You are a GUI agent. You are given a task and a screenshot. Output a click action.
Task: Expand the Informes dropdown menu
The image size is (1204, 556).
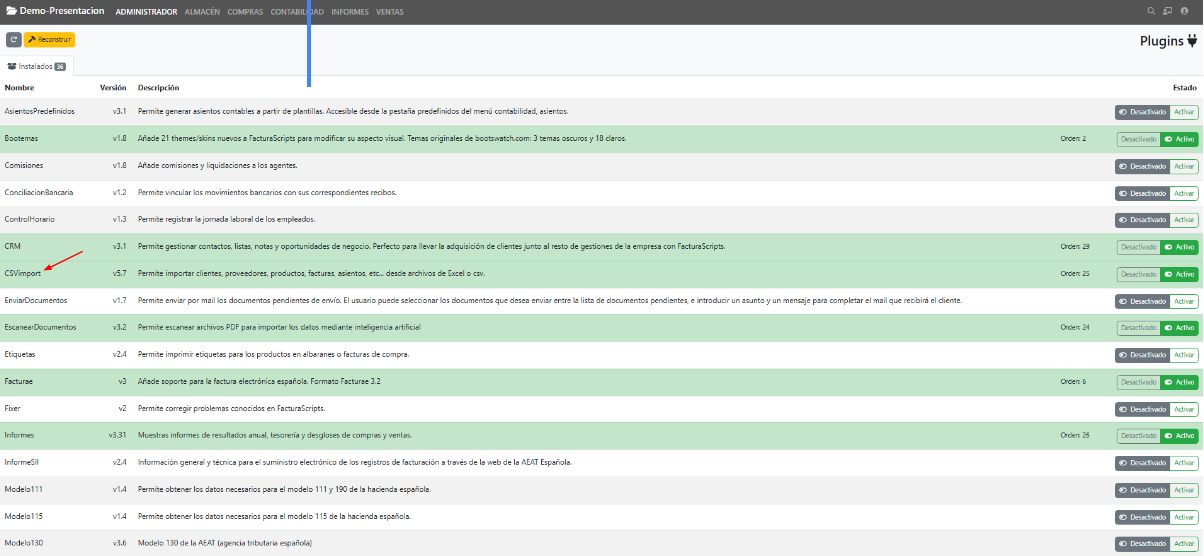(350, 12)
